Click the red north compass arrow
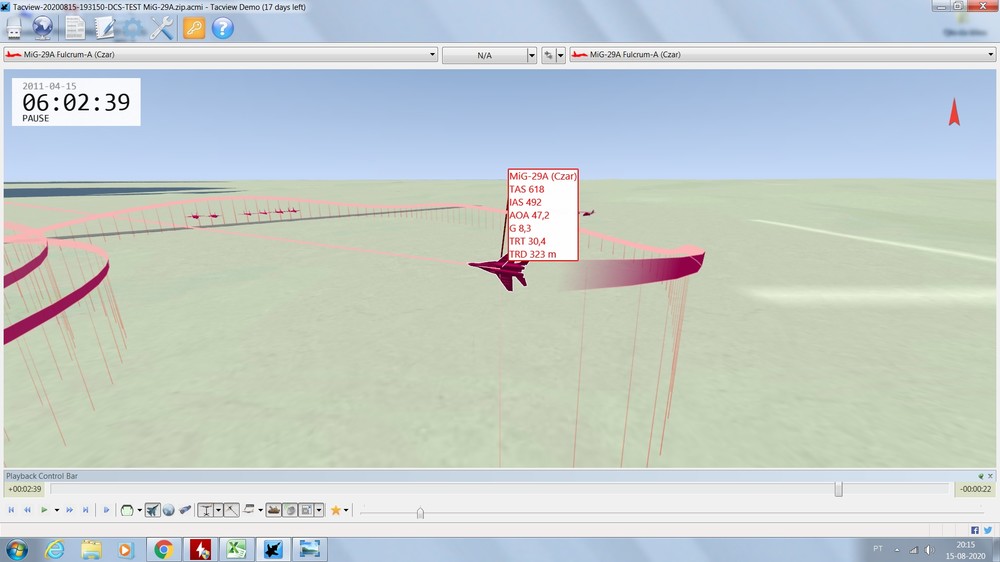The height and width of the screenshot is (562, 1000). click(954, 112)
